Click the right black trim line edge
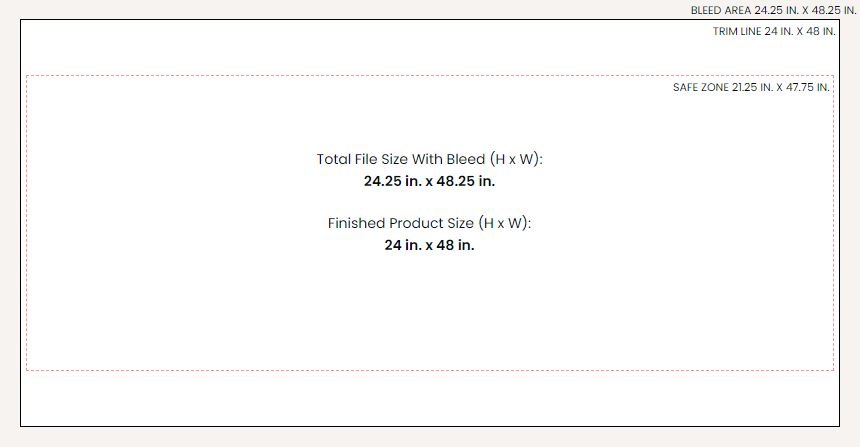 [x=839, y=220]
